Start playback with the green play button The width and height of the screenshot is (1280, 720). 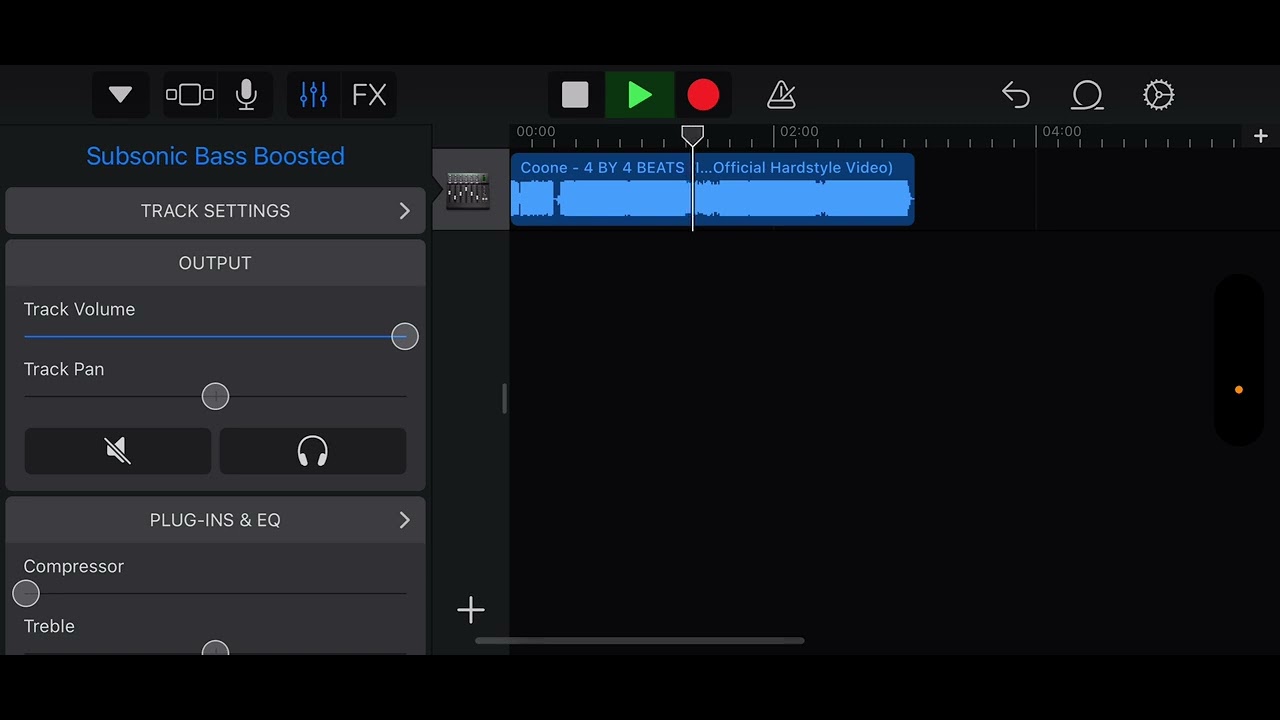click(x=640, y=95)
